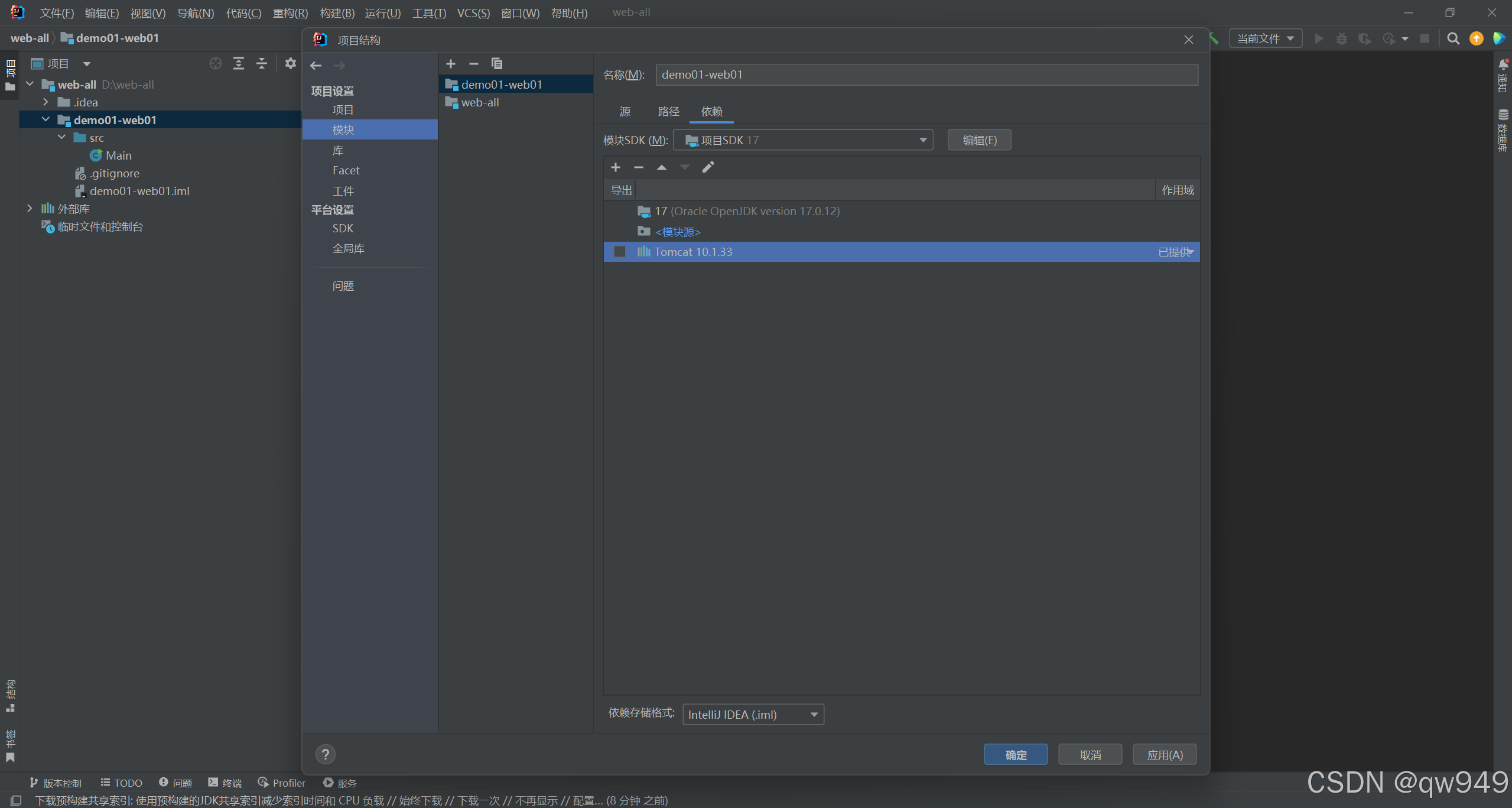Screen dimensions: 1512x808
Task: Click the back navigation arrow in dialog
Action: tap(316, 66)
